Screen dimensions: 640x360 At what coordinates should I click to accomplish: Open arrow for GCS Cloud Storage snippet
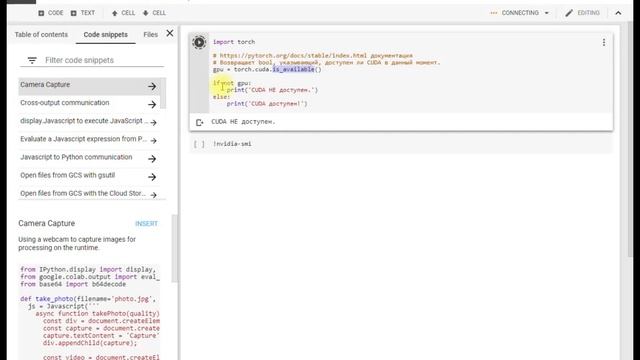tap(153, 195)
